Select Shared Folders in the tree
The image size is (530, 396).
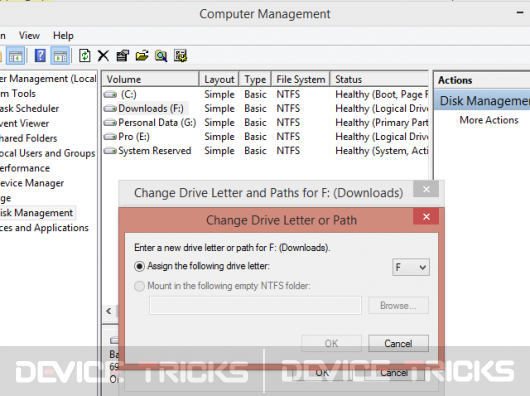(x=28, y=138)
